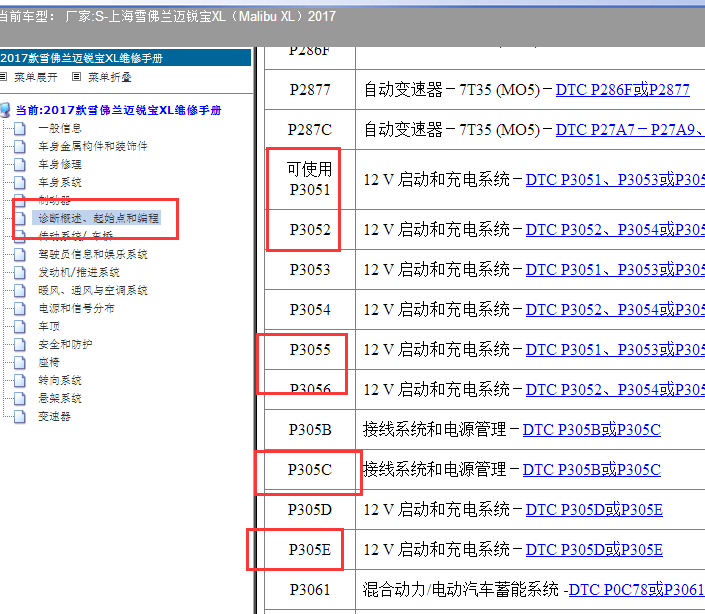Select the root node 当前:2017款雪佛兰迈锐宝XL维修手册
The image size is (705, 614).
click(x=119, y=110)
